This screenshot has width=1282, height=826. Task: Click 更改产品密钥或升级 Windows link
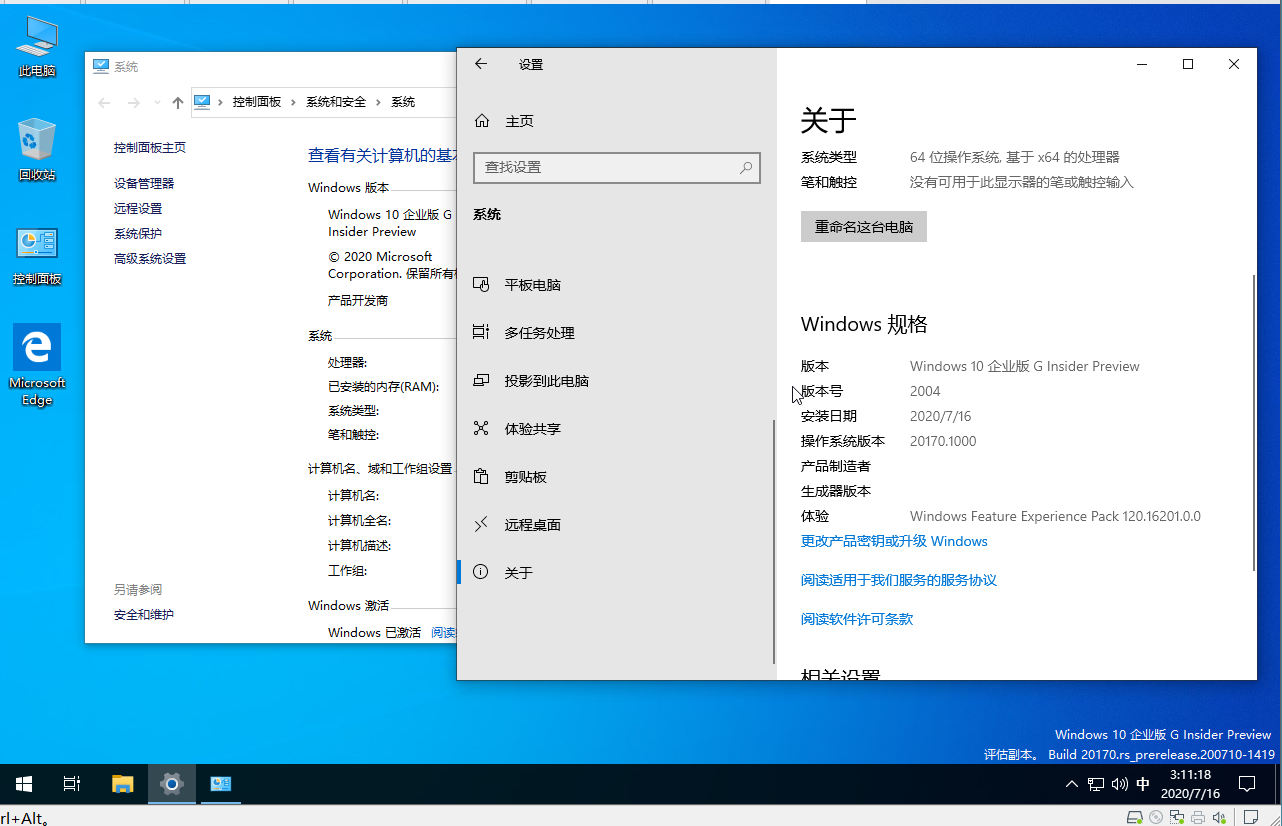click(894, 541)
